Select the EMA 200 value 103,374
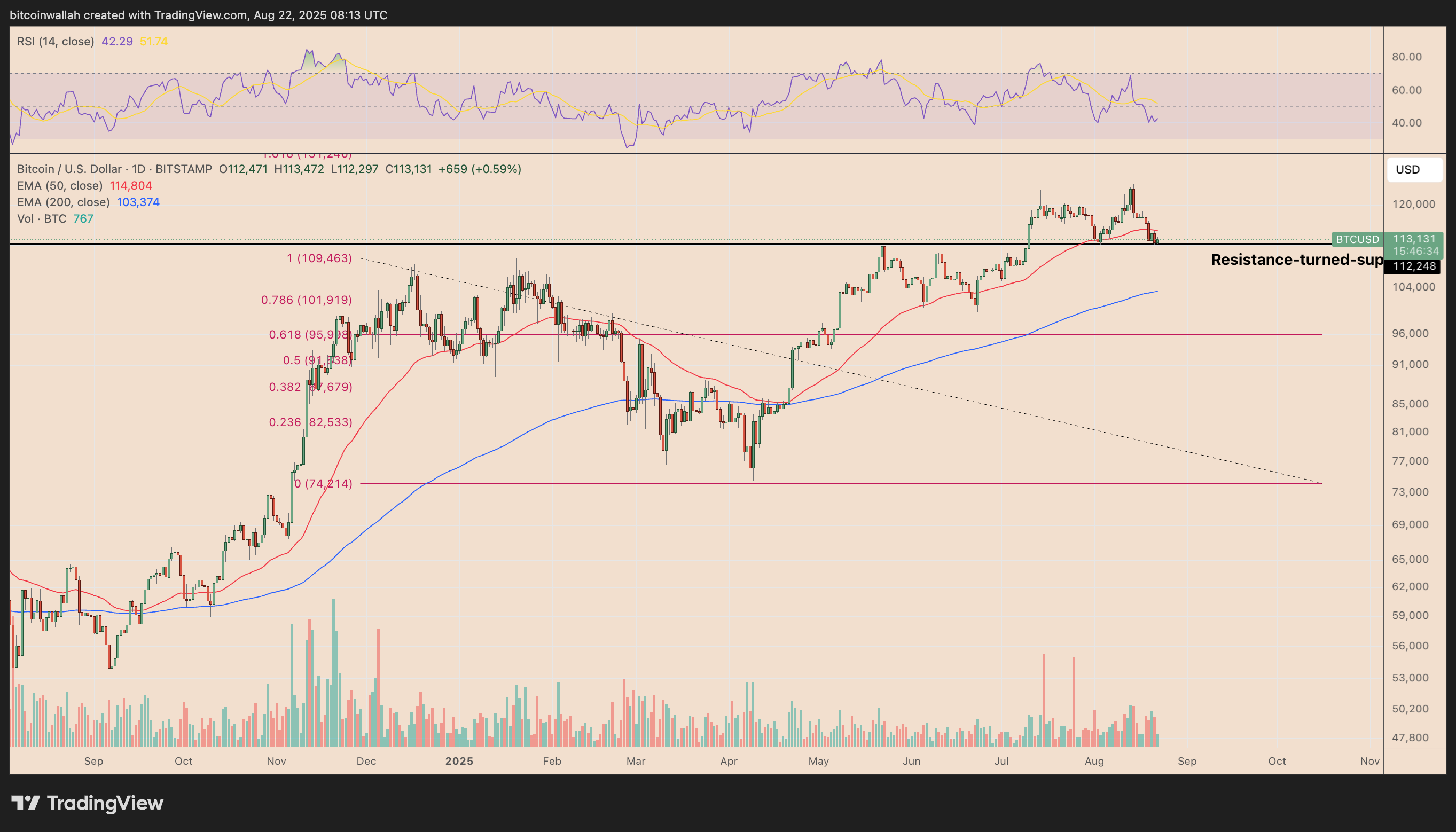 [x=138, y=202]
